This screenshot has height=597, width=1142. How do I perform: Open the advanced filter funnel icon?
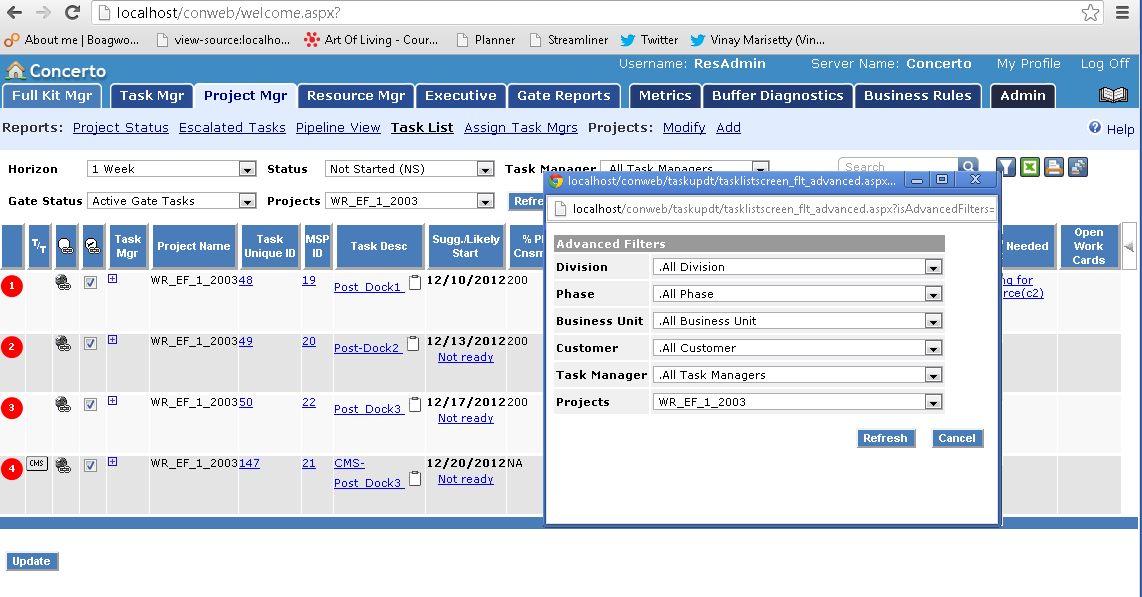pos(1006,167)
